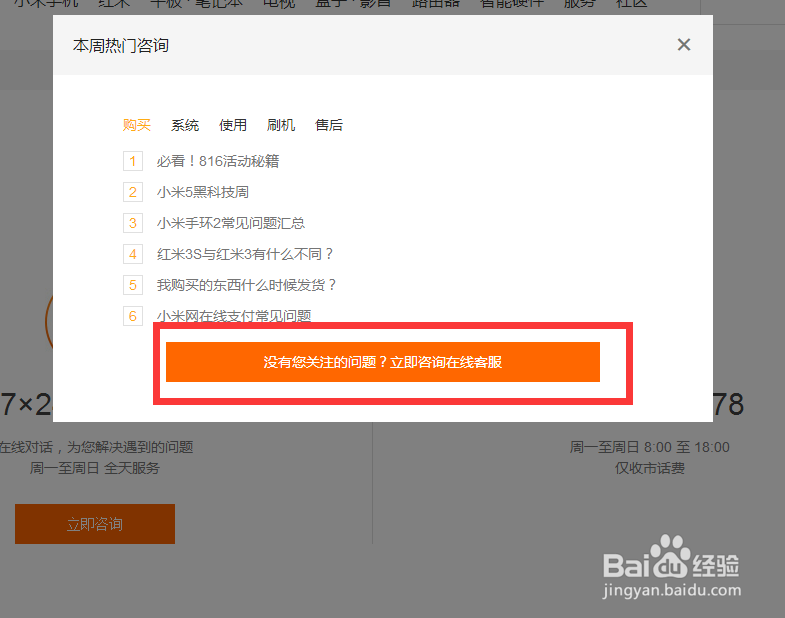Click number 2 badge in list
The height and width of the screenshot is (618, 785).
(133, 192)
